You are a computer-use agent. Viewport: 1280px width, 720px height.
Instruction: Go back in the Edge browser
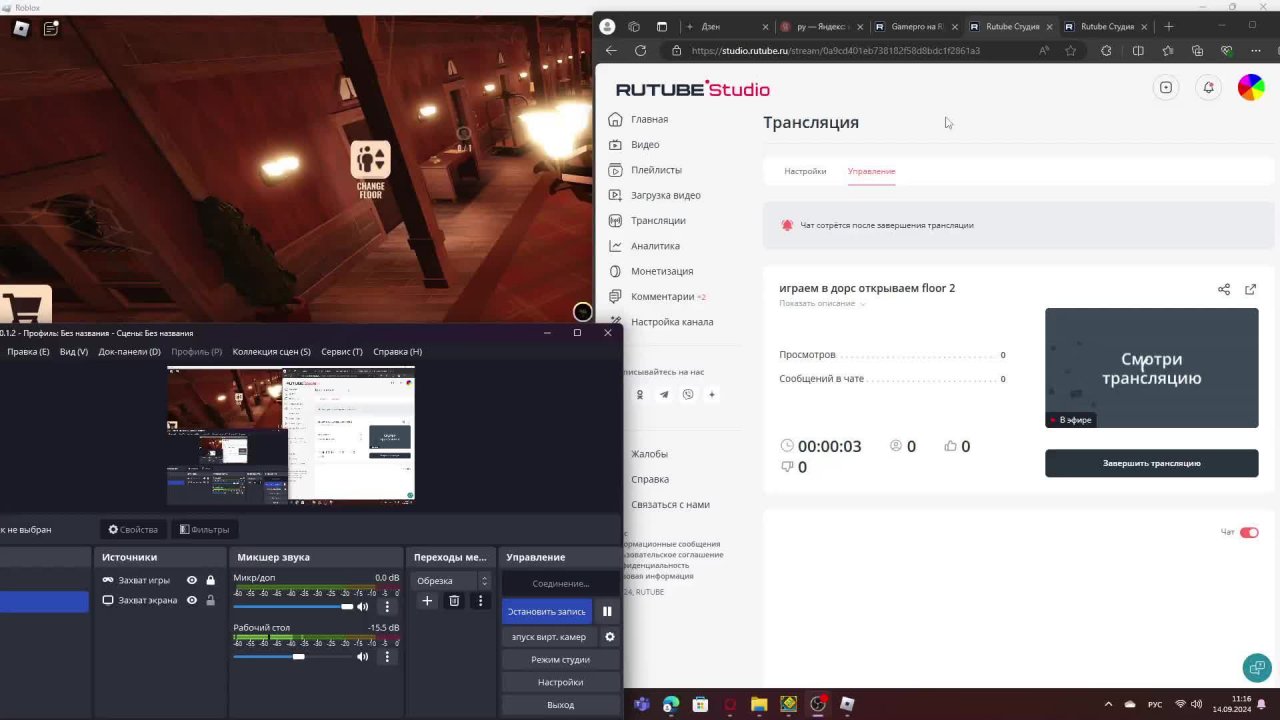tap(611, 51)
